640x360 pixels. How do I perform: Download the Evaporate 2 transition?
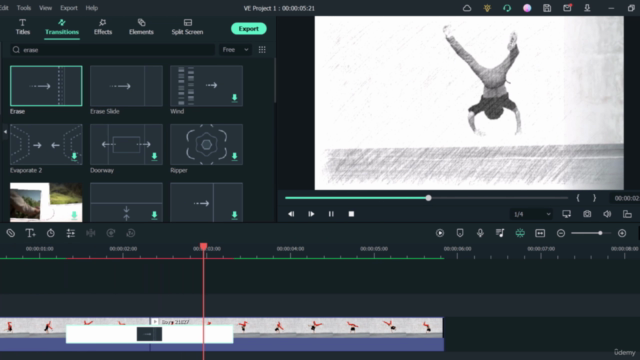(74, 156)
